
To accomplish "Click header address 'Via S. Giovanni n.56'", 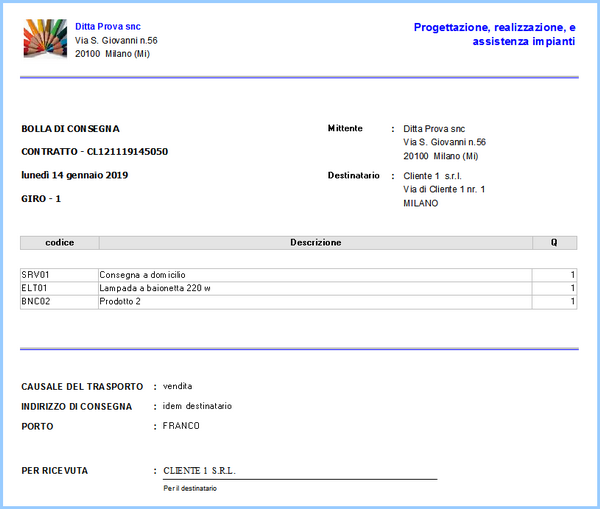I will [116, 40].
